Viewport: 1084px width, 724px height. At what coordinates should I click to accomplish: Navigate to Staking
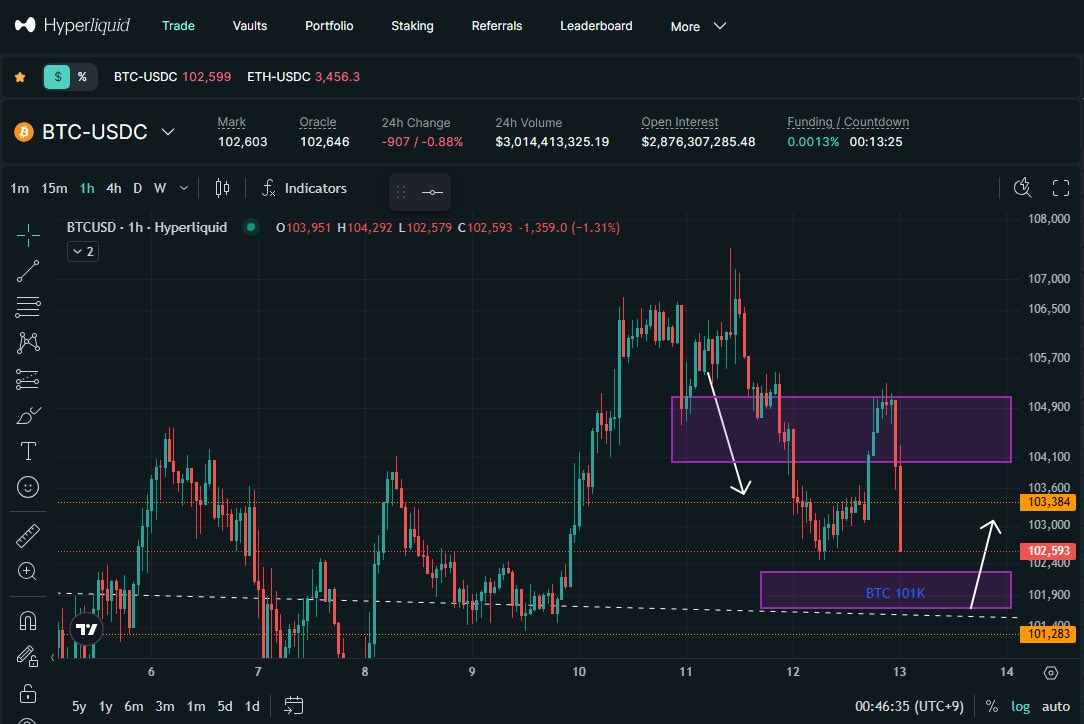tap(412, 26)
